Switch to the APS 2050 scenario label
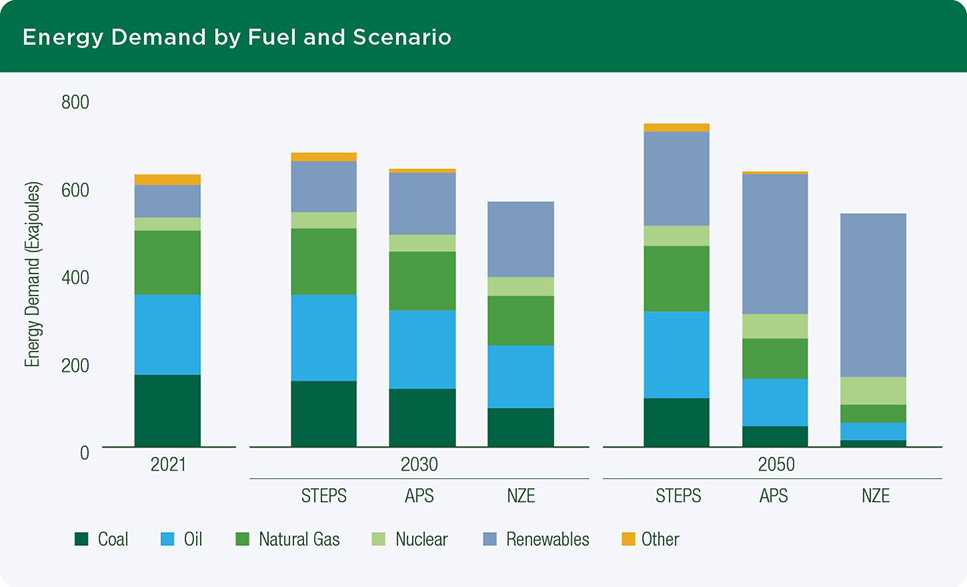The image size is (967, 587). tap(776, 495)
